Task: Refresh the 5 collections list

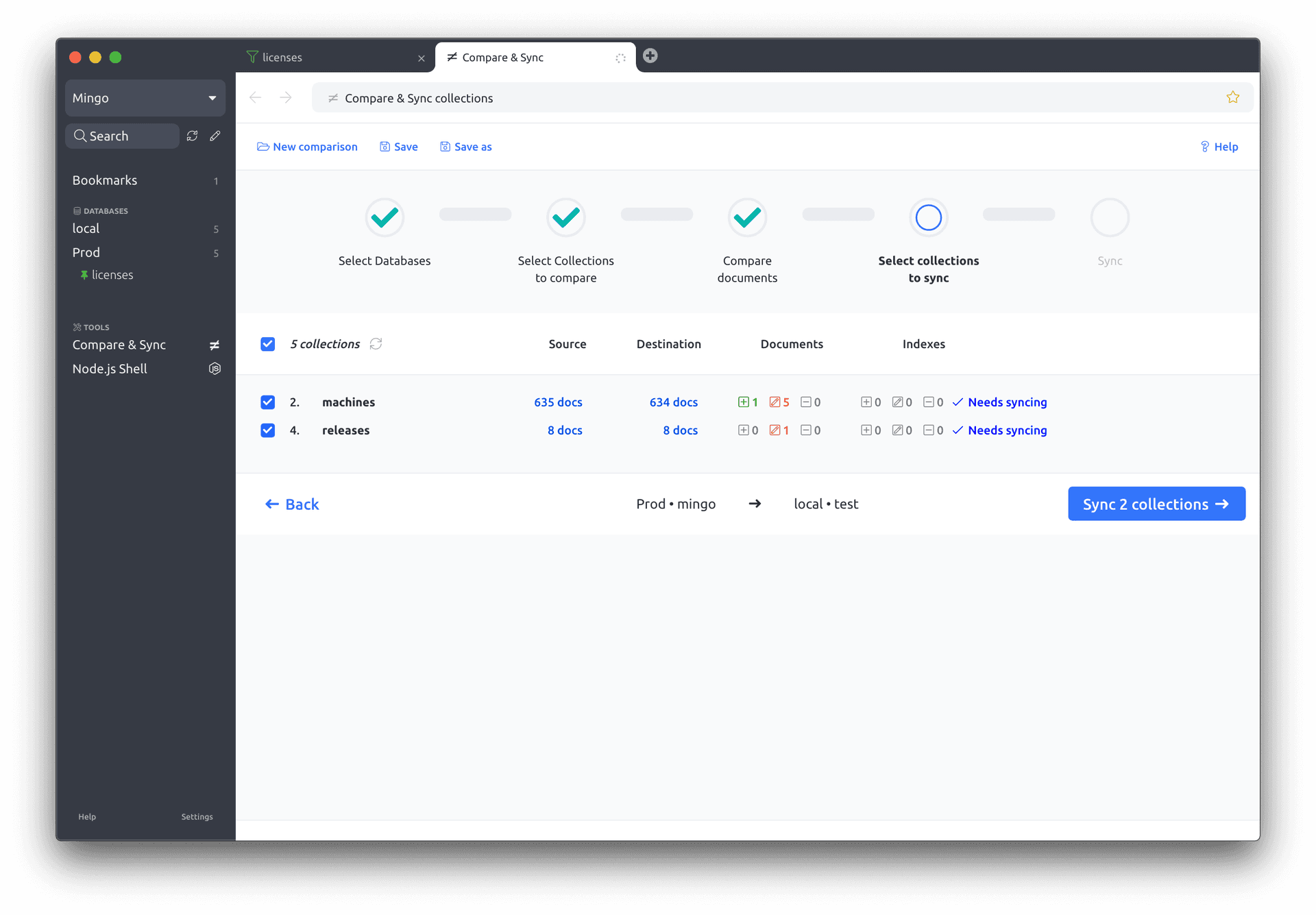Action: click(x=376, y=344)
